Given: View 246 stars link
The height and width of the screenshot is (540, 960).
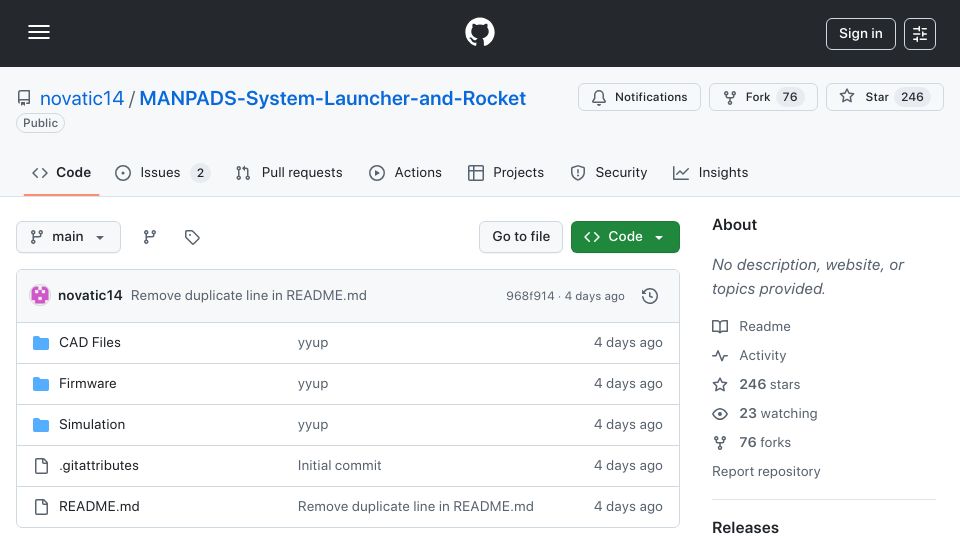Looking at the screenshot, I should (756, 384).
